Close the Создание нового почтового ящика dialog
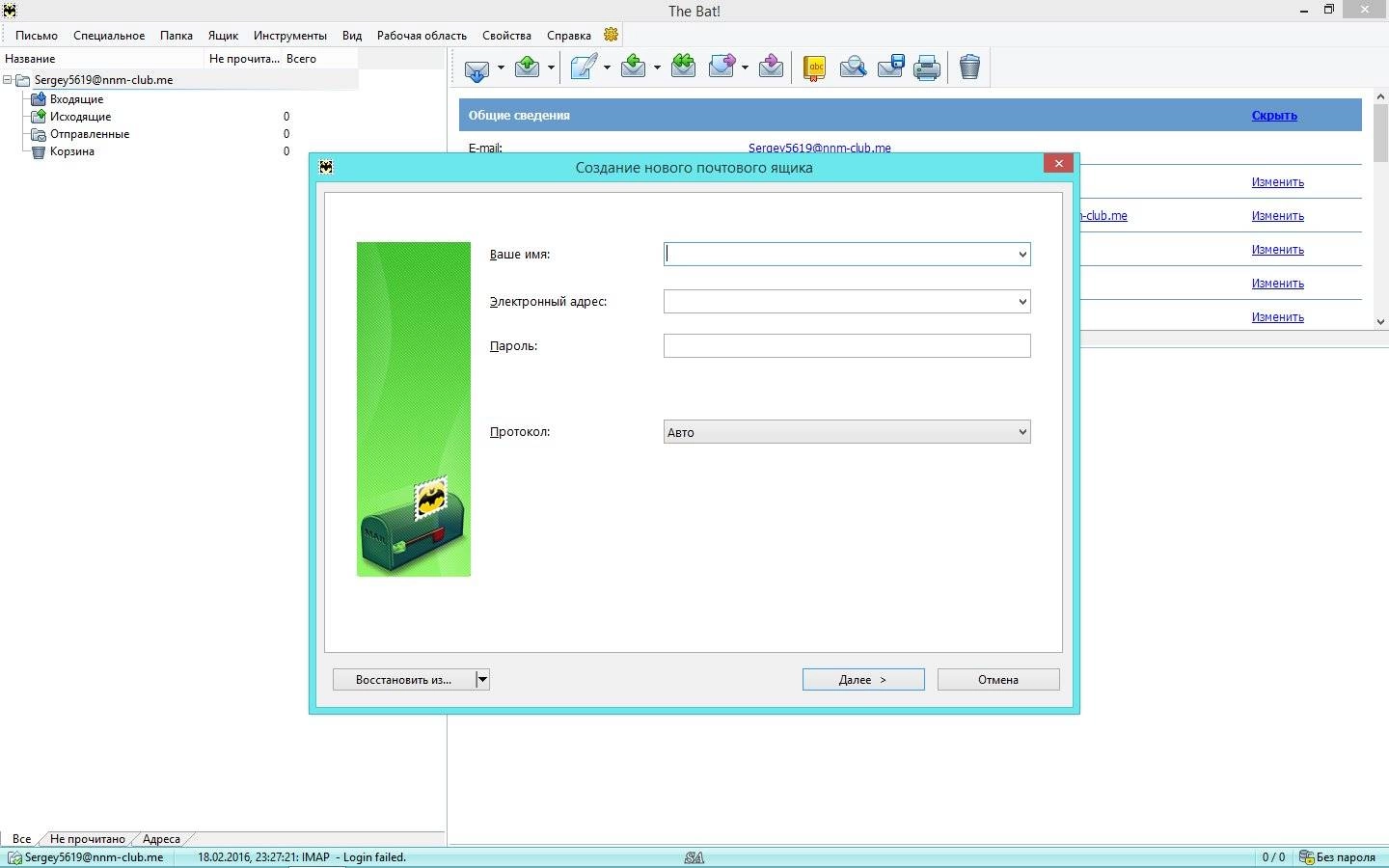Screen dimensions: 1389x868 click(x=1058, y=164)
